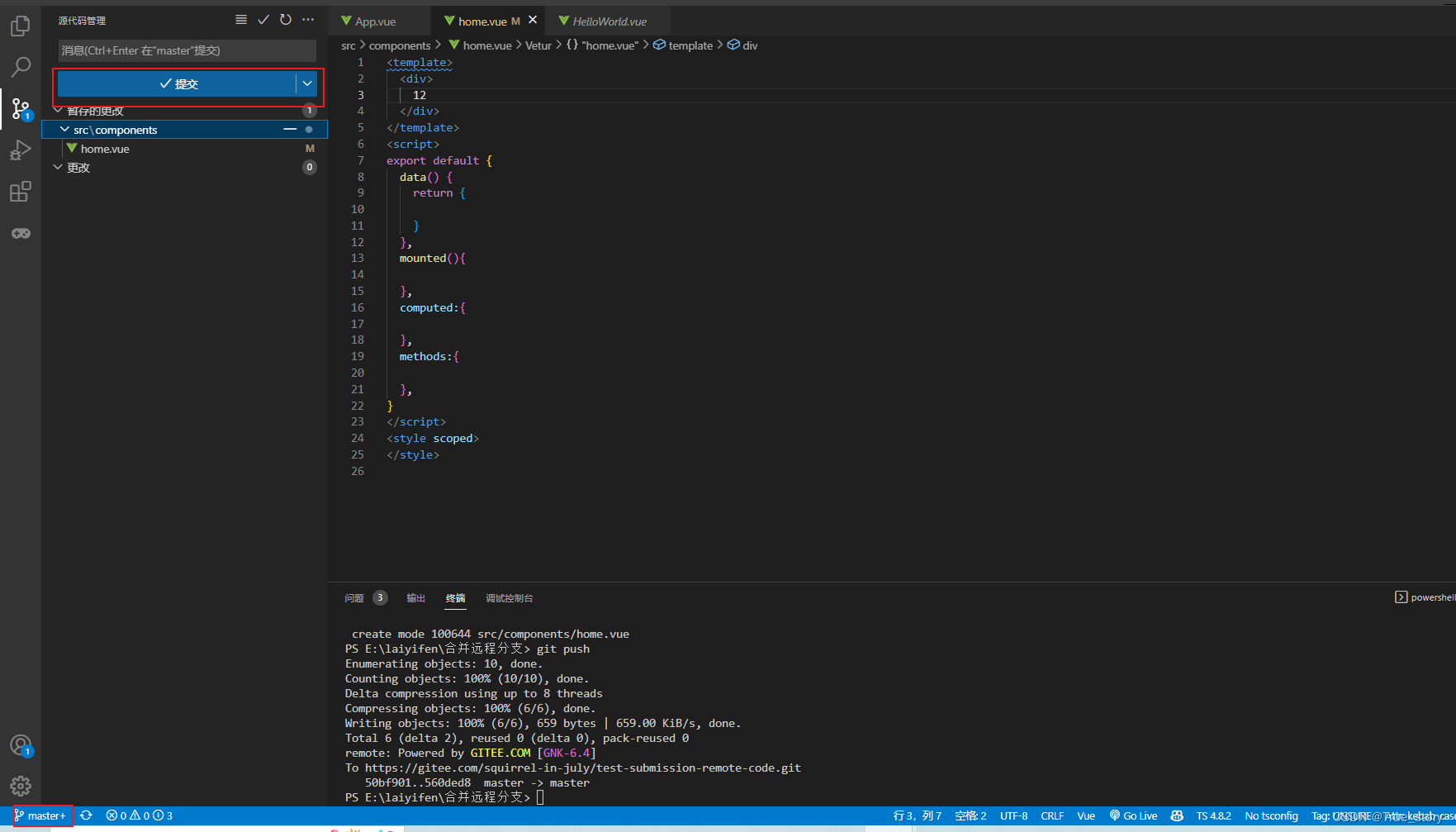The height and width of the screenshot is (832, 1456).
Task: Click the Vue language mode indicator
Action: click(x=1086, y=815)
